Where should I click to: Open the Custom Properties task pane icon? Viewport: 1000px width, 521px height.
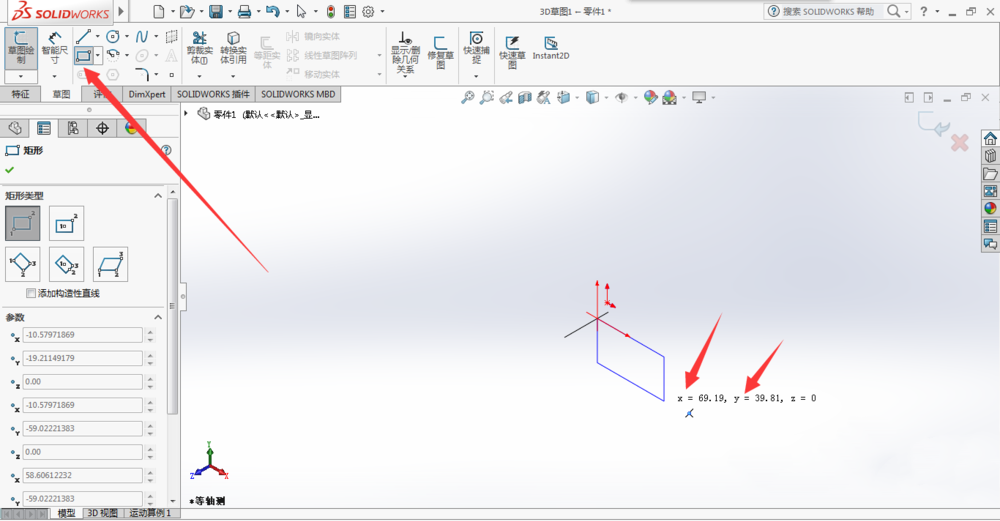click(x=990, y=226)
